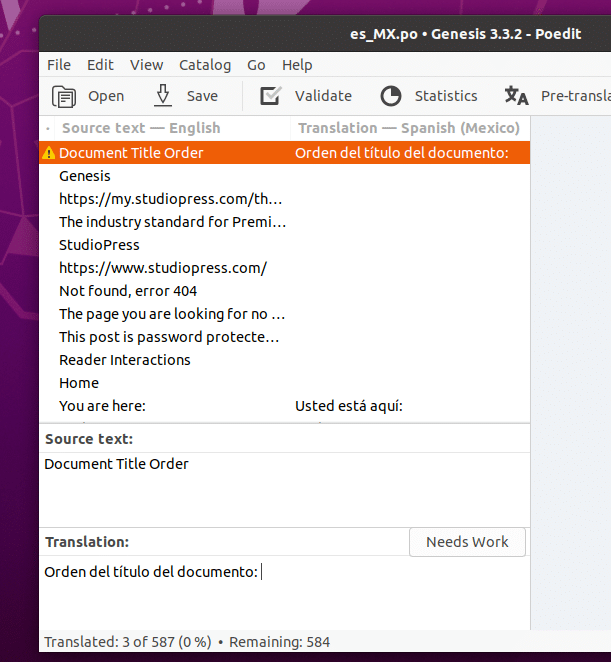Select the https://www.studiopress.com/ row
The height and width of the screenshot is (662, 611).
(285, 268)
